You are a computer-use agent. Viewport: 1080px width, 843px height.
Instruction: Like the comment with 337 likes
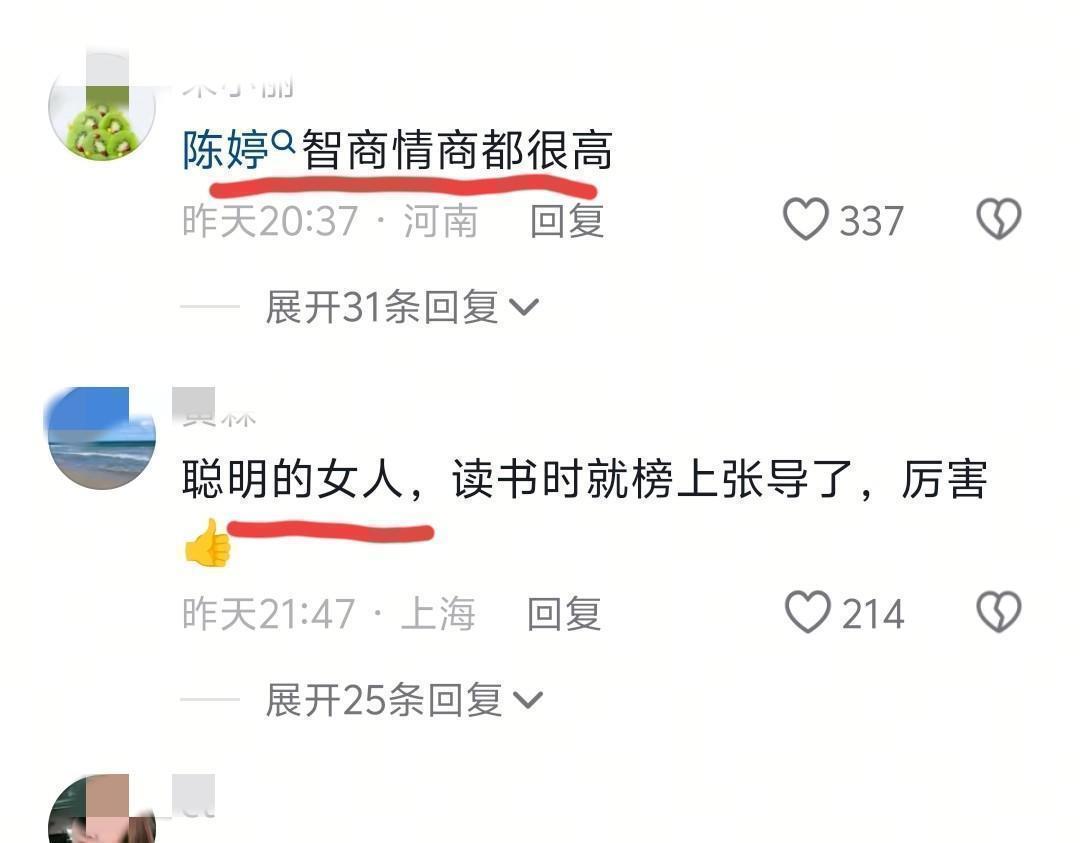tap(805, 220)
